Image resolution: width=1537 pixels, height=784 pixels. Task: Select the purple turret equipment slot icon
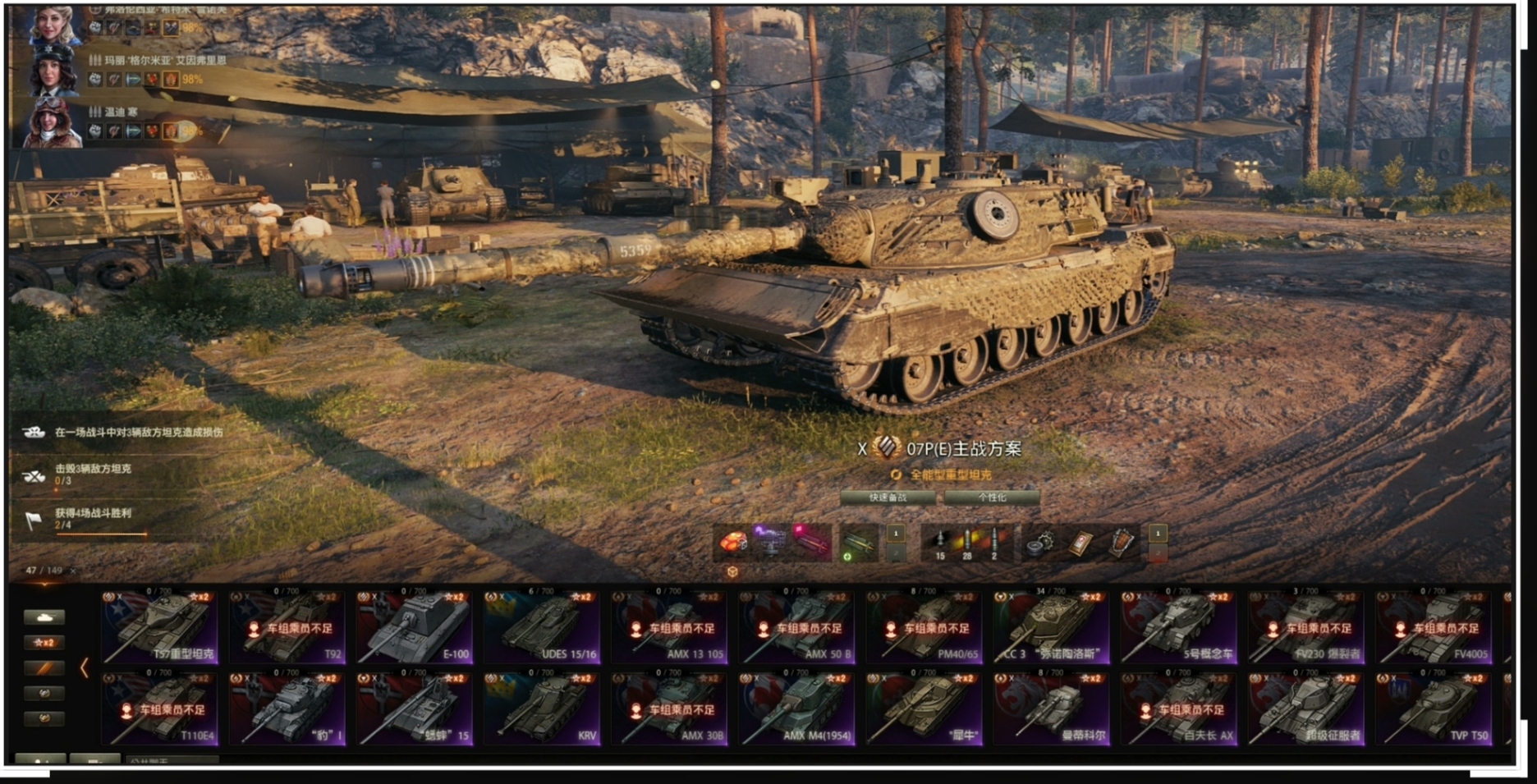click(770, 543)
